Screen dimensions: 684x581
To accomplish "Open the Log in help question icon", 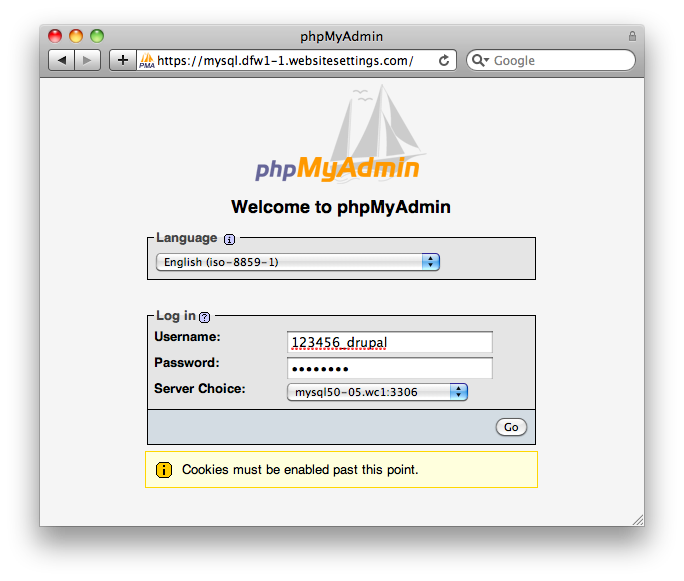I will (205, 317).
